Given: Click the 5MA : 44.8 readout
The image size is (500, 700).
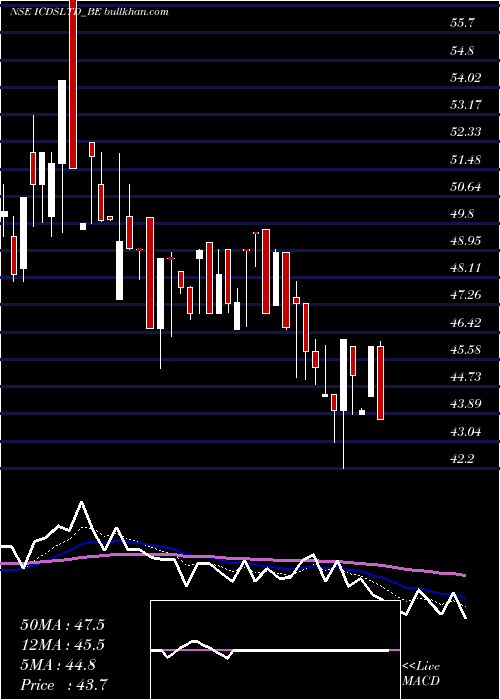Looking at the screenshot, I should point(58,665).
